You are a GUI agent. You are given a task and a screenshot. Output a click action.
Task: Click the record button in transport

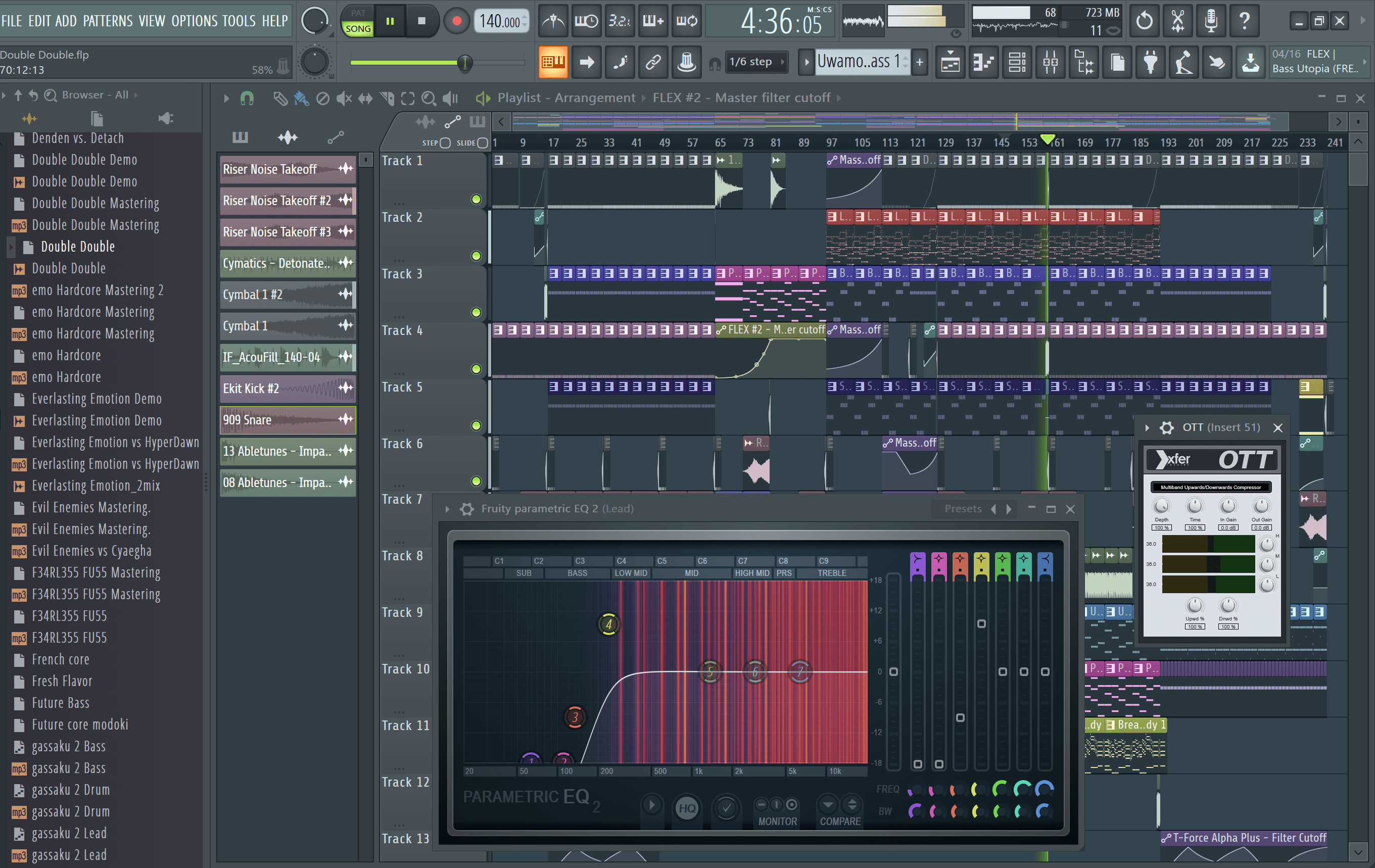point(456,21)
